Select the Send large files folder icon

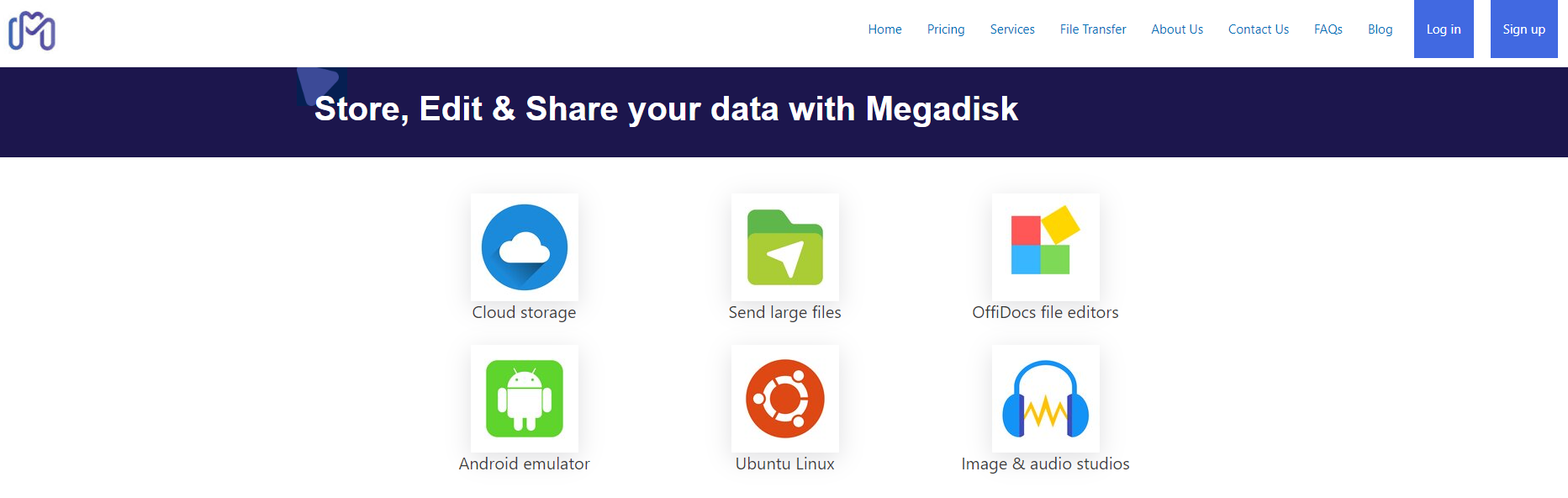(x=784, y=247)
